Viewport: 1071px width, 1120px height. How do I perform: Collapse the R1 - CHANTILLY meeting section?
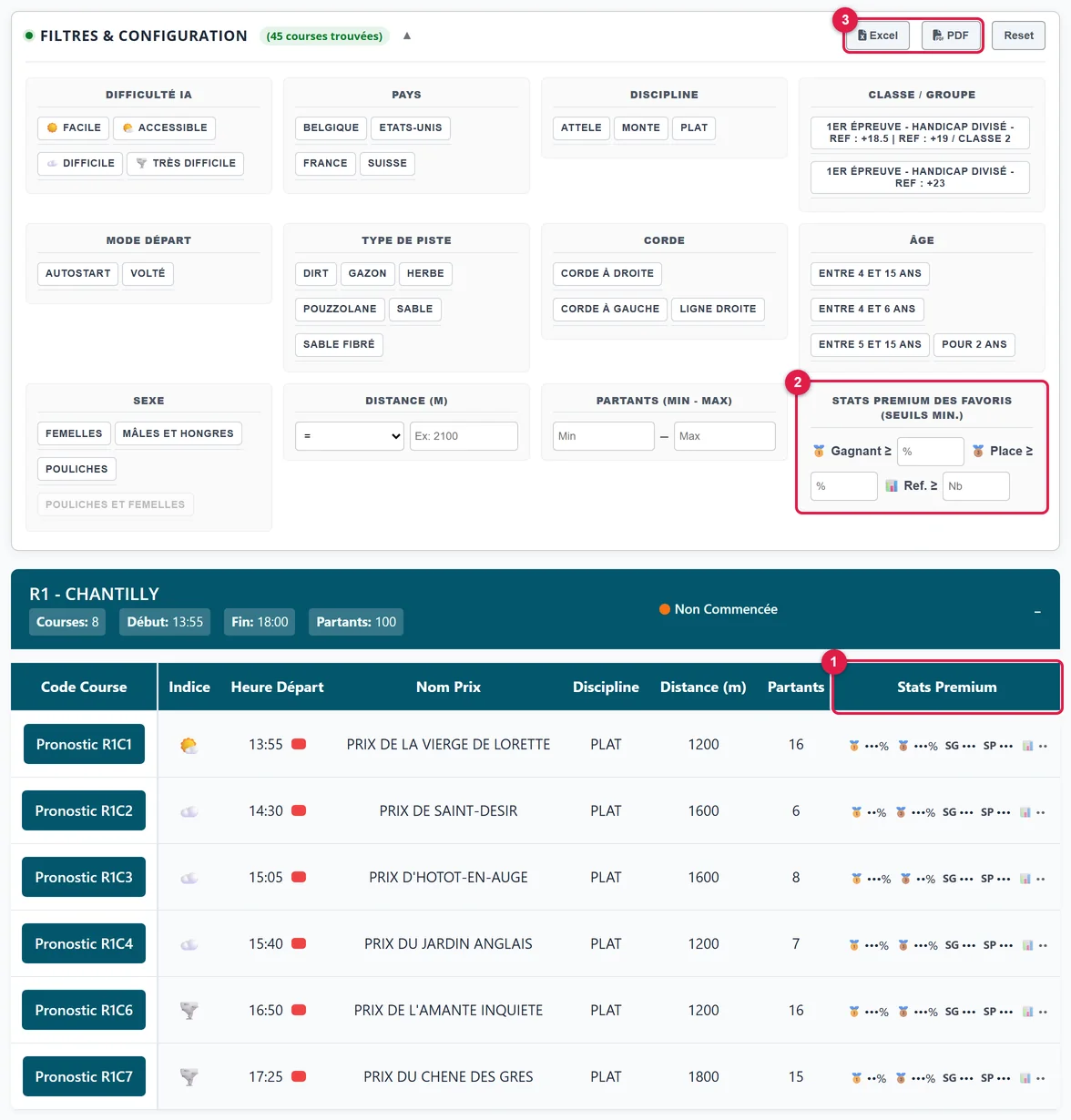[x=1037, y=612]
